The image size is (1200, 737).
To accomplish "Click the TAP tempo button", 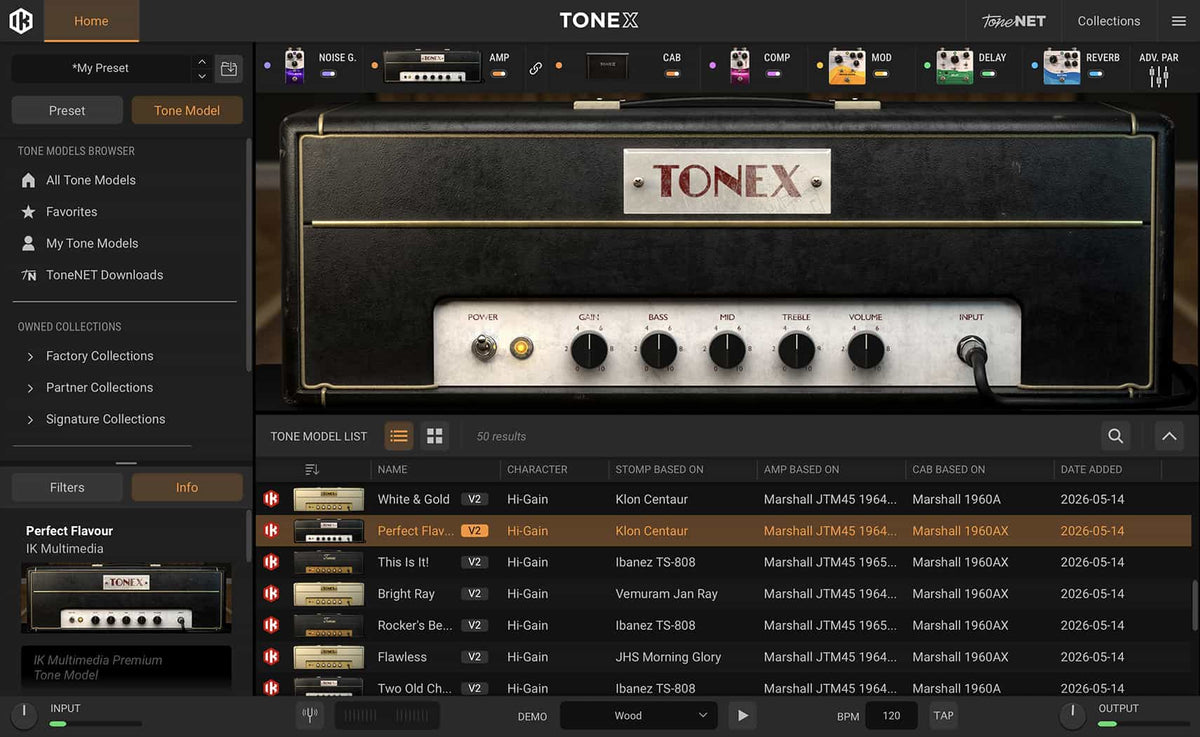I will click(x=943, y=715).
